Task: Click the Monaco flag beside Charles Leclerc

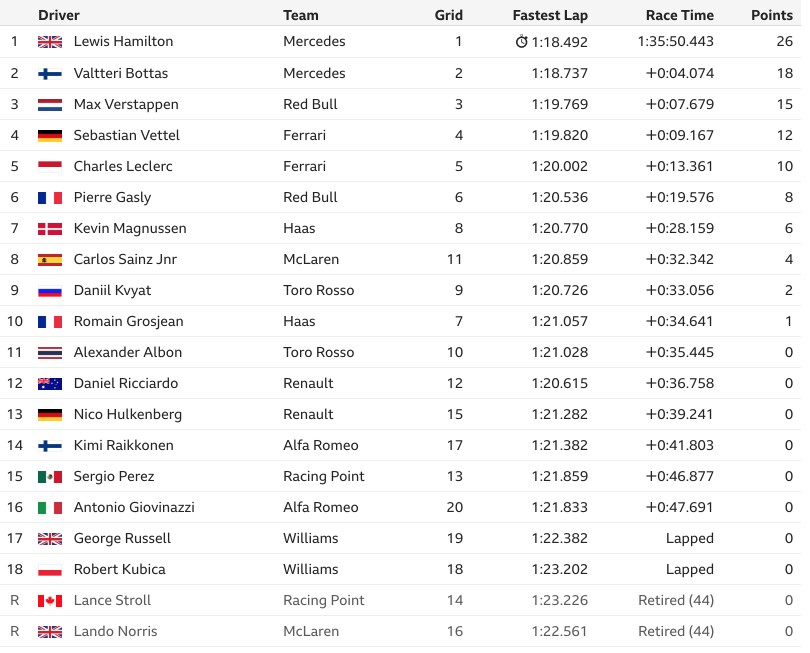Action: (x=50, y=167)
